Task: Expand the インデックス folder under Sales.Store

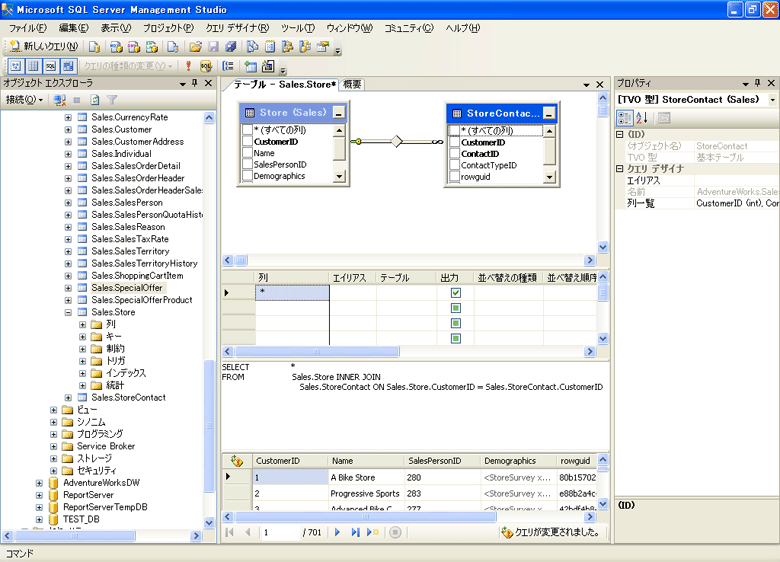Action: [83, 374]
